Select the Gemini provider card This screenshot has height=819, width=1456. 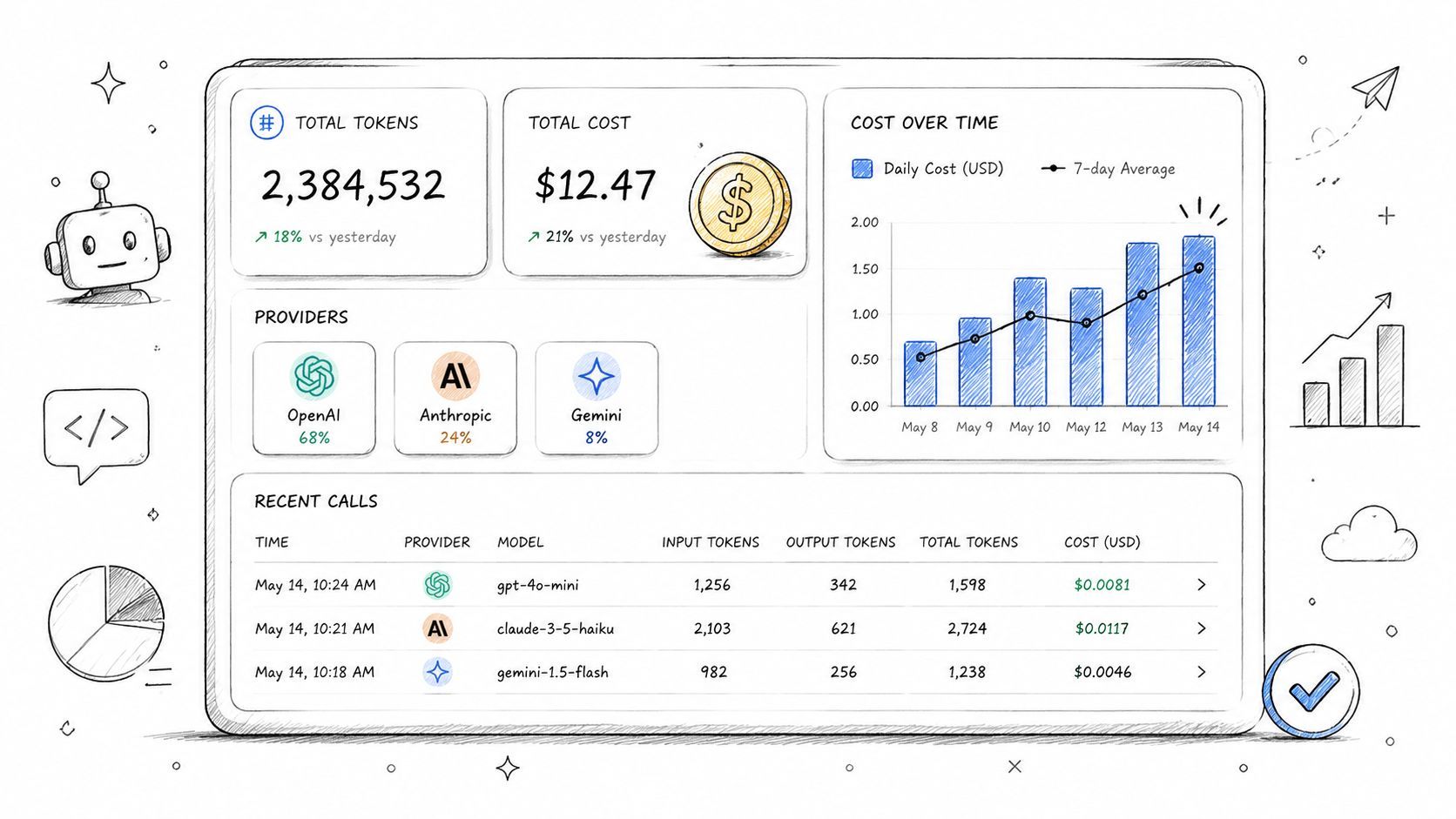[597, 398]
